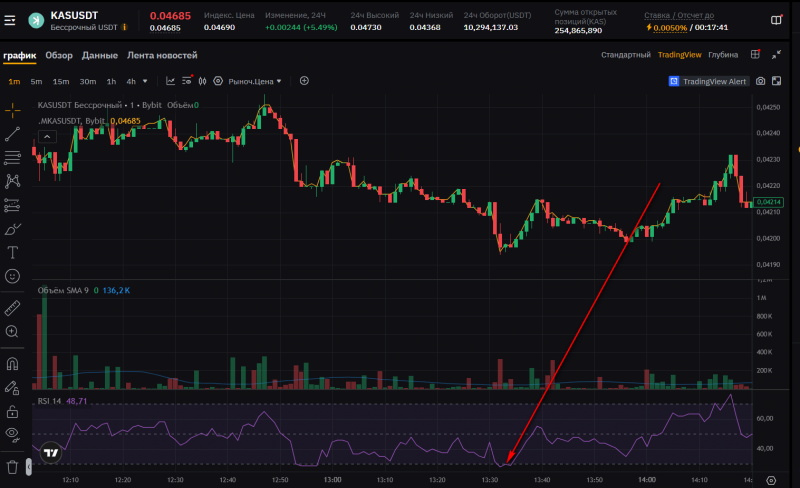Remove drawings with trash can icon
Screen dimensions: 800x488
click(12, 467)
